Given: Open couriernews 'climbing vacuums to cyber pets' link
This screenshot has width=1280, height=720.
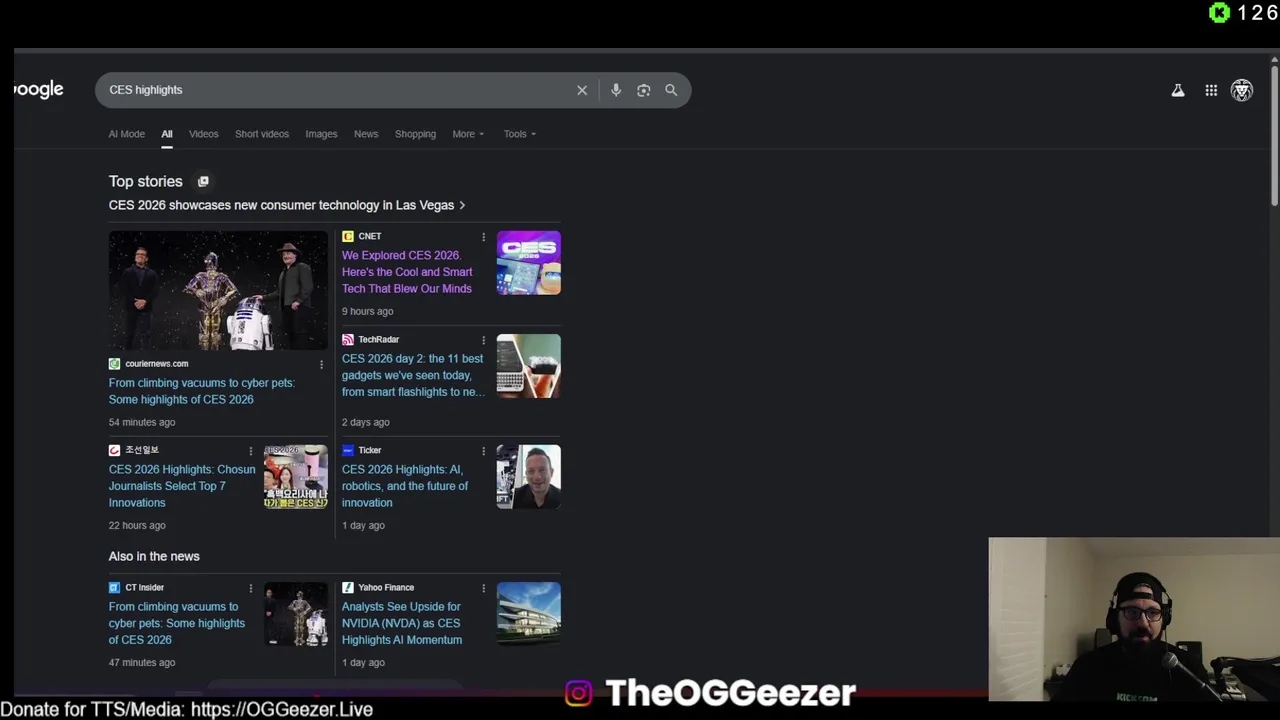Looking at the screenshot, I should click(x=202, y=391).
